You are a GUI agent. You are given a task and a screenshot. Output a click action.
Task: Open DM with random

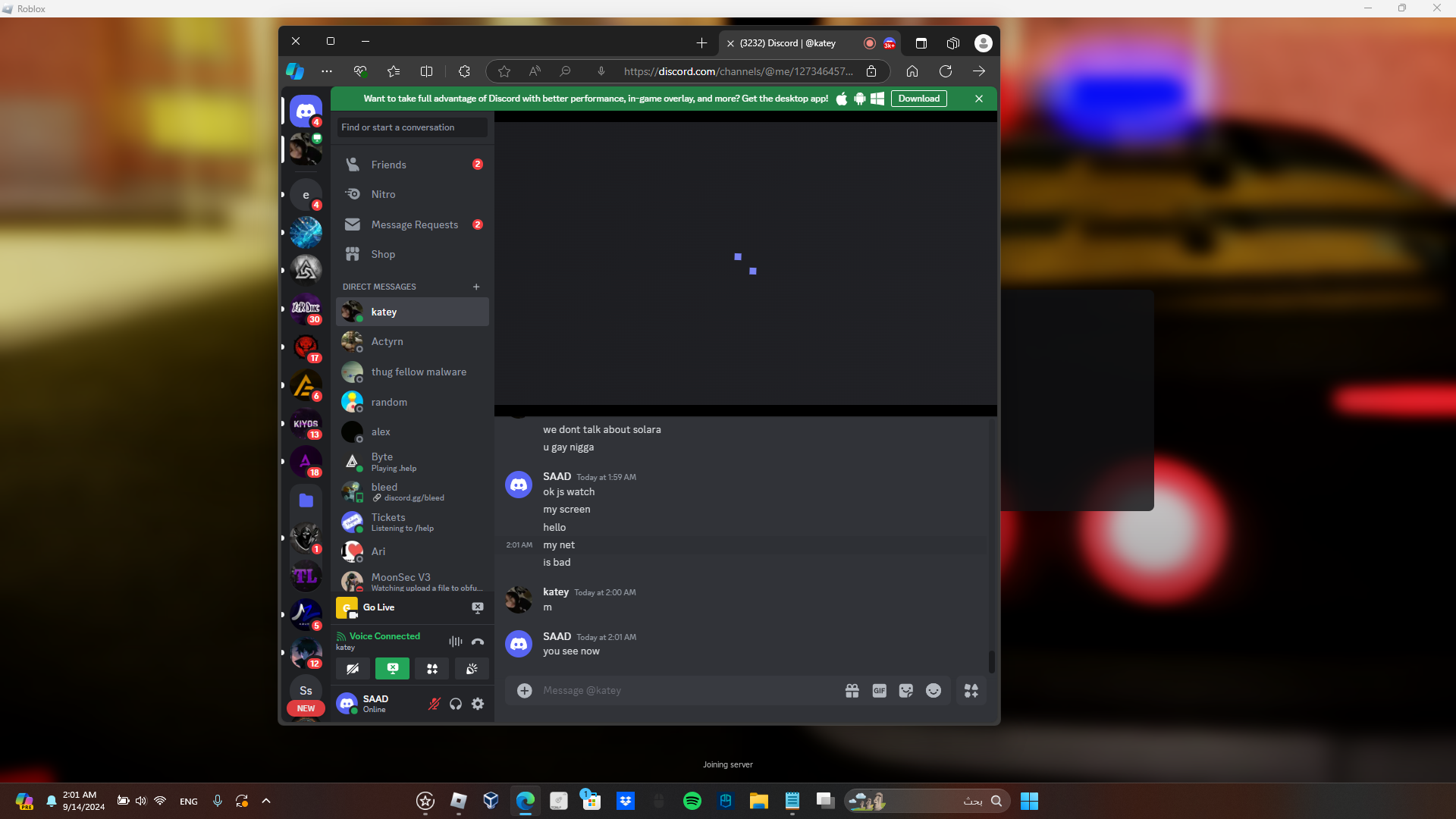(x=413, y=402)
